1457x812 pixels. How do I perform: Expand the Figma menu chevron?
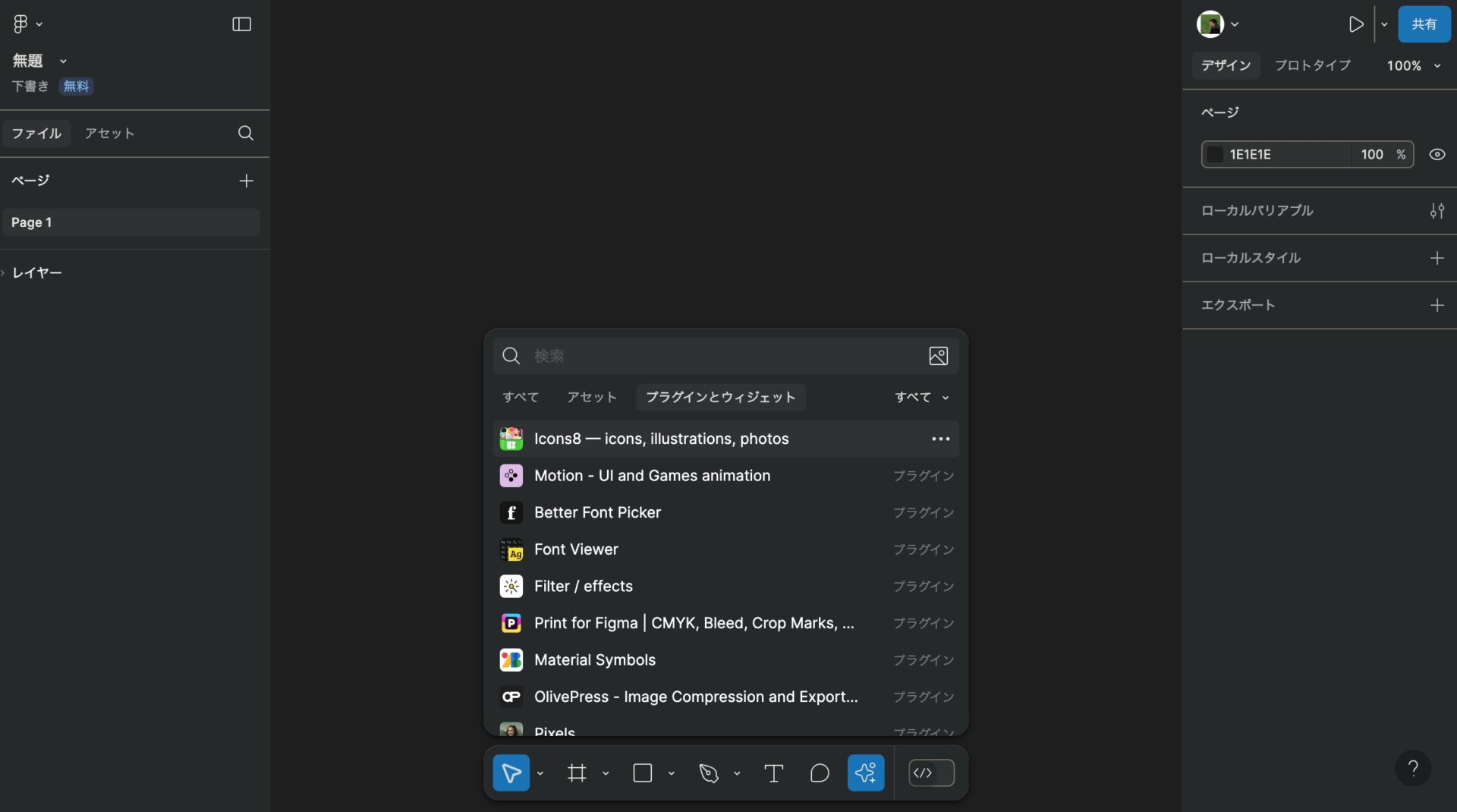39,25
